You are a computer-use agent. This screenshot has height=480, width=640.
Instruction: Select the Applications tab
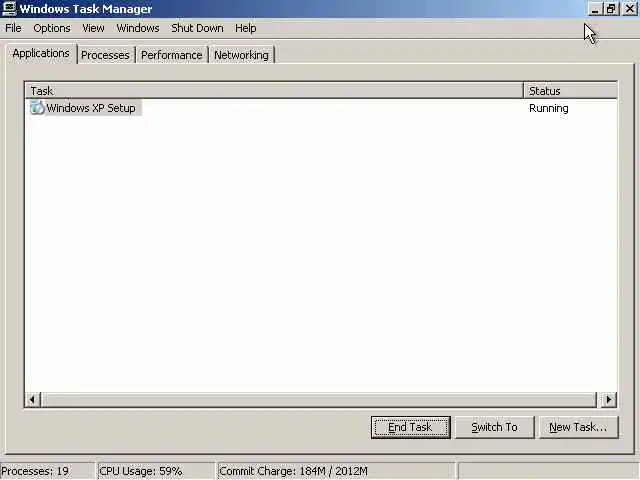point(41,53)
